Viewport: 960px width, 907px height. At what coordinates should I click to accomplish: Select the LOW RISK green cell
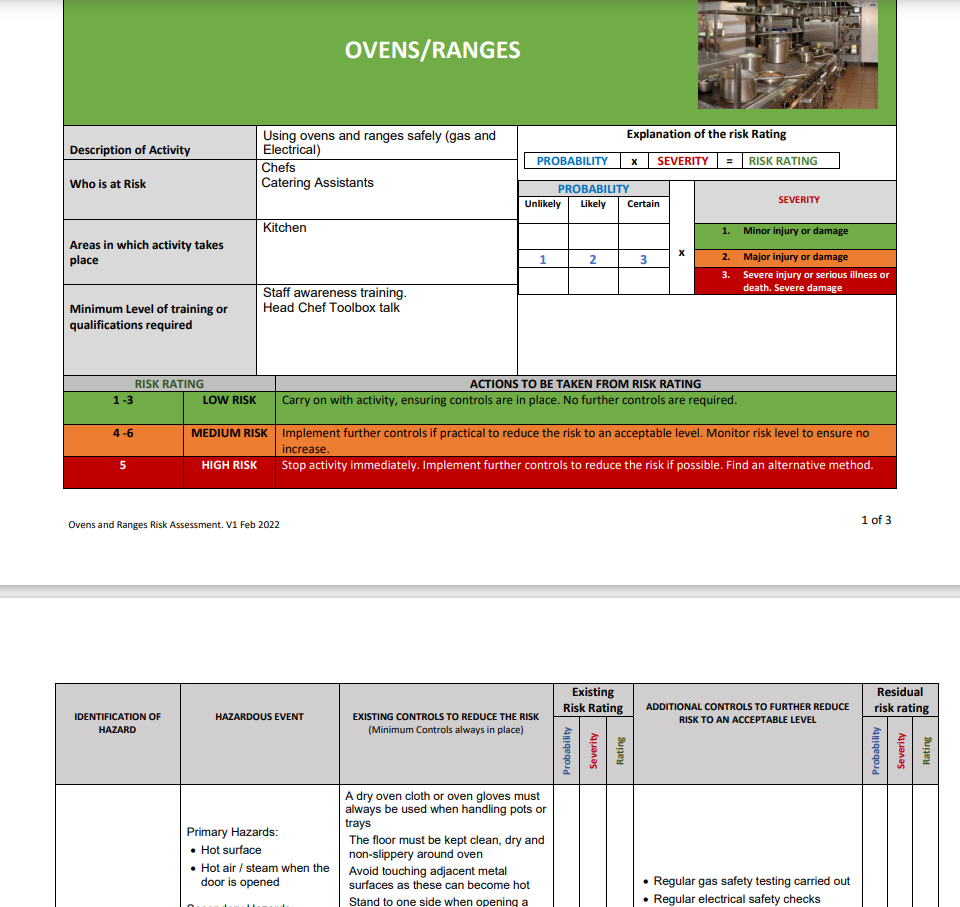(x=228, y=399)
